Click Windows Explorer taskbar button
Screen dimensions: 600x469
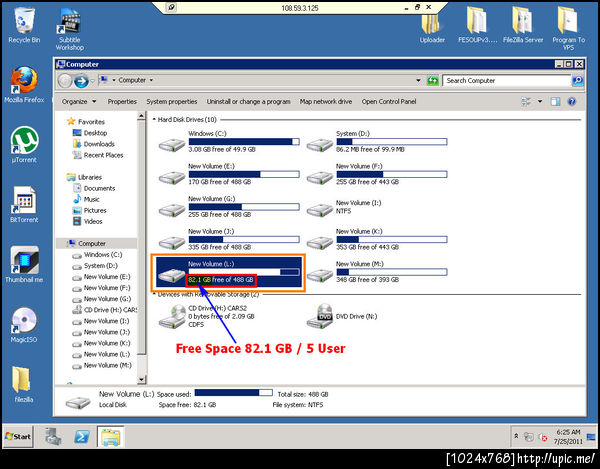tap(111, 436)
